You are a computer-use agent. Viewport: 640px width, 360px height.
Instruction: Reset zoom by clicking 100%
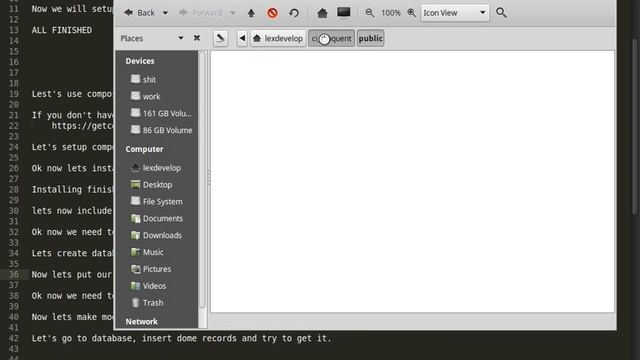(391, 13)
